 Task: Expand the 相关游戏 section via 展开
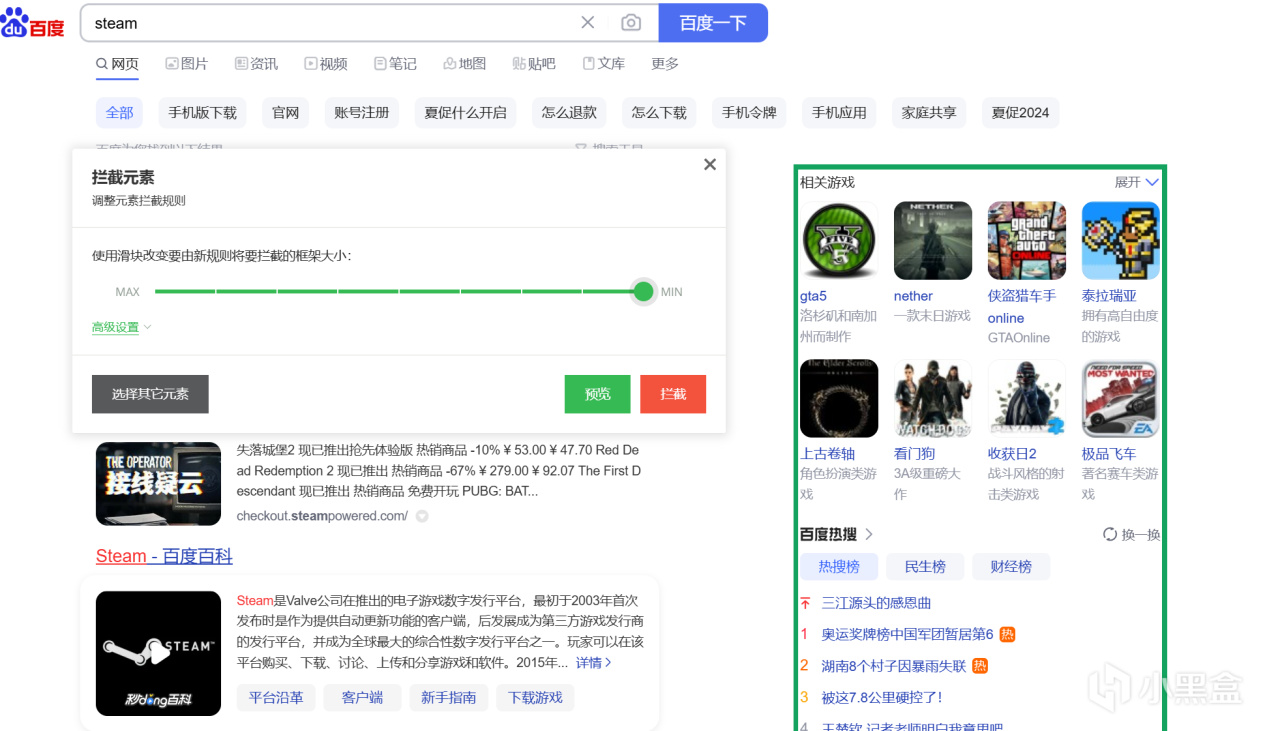coord(1137,182)
